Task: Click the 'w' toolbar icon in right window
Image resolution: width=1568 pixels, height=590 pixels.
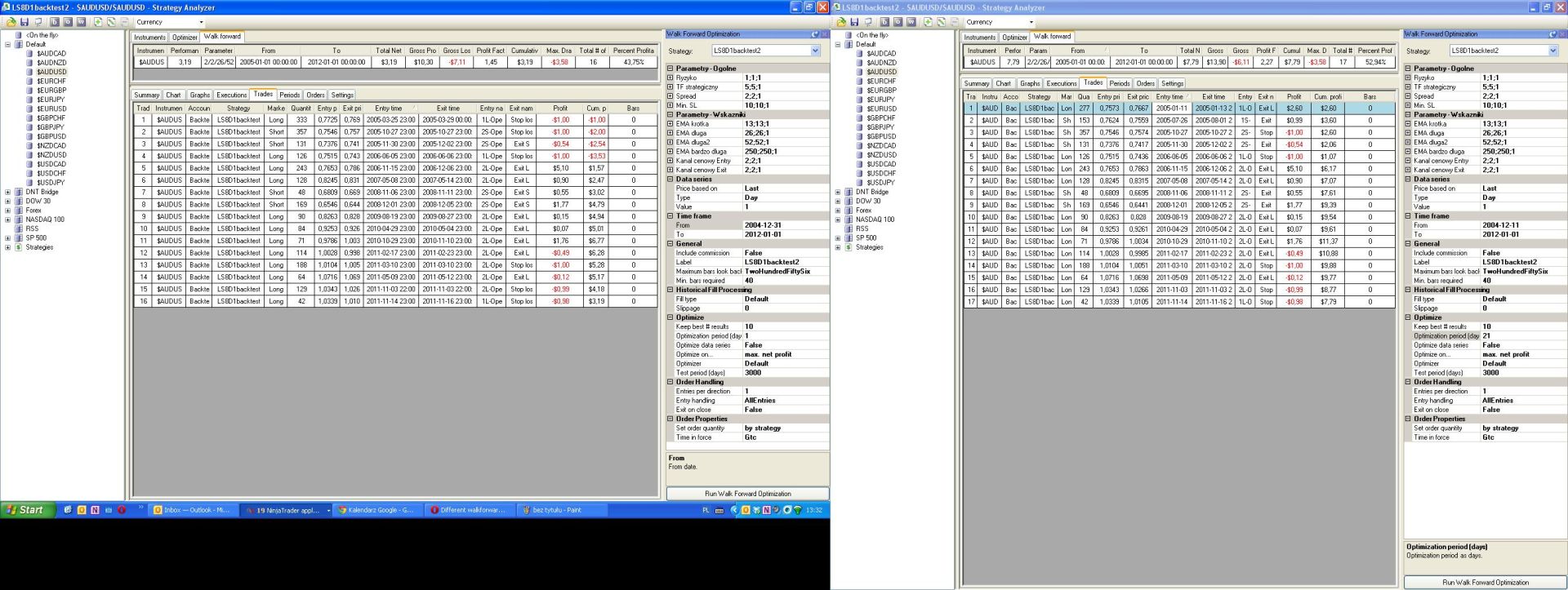Action: [x=911, y=22]
